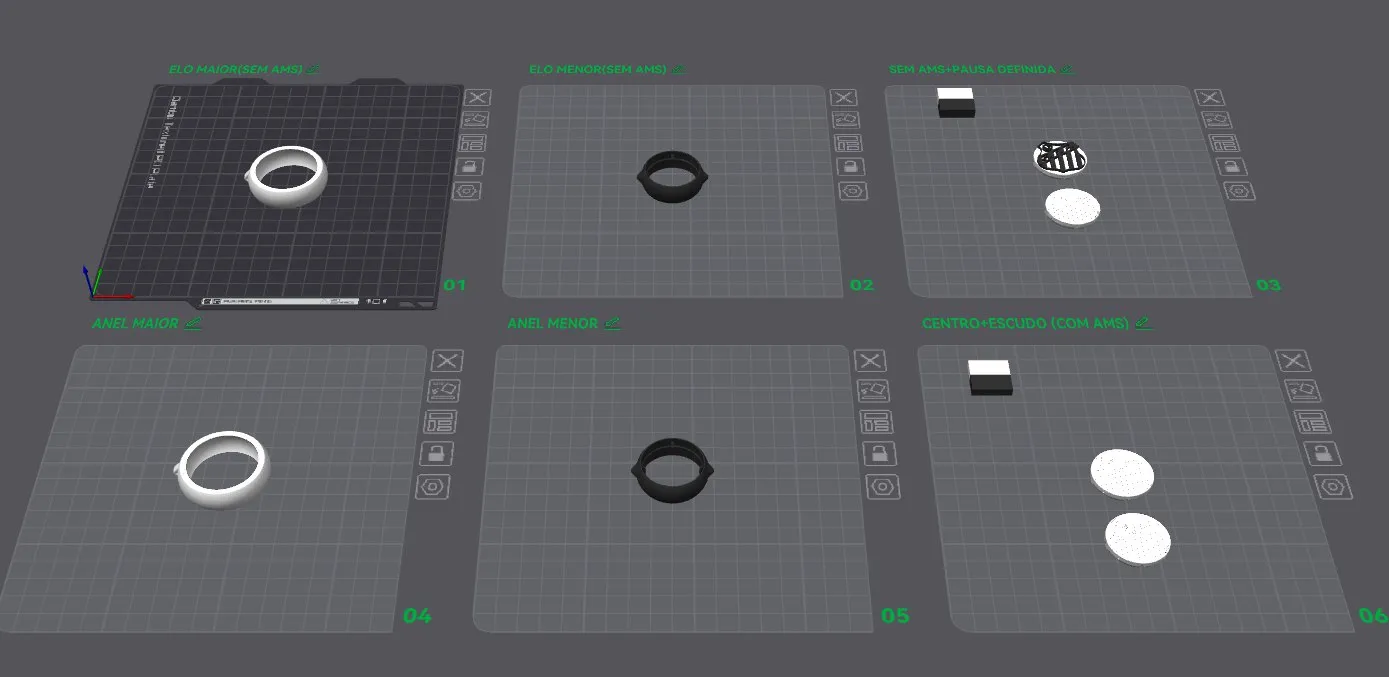The width and height of the screenshot is (1389, 677).
Task: Select the black ring on plate 02
Action: pos(672,177)
